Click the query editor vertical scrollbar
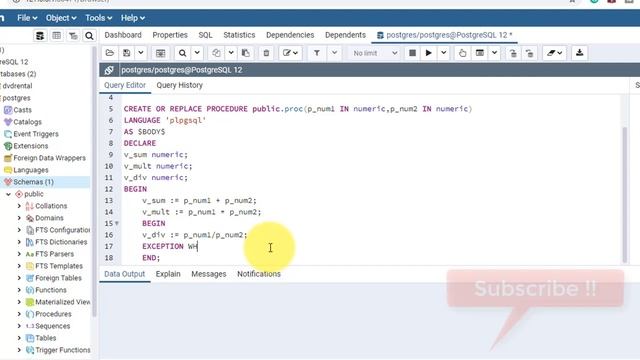 click(624, 194)
